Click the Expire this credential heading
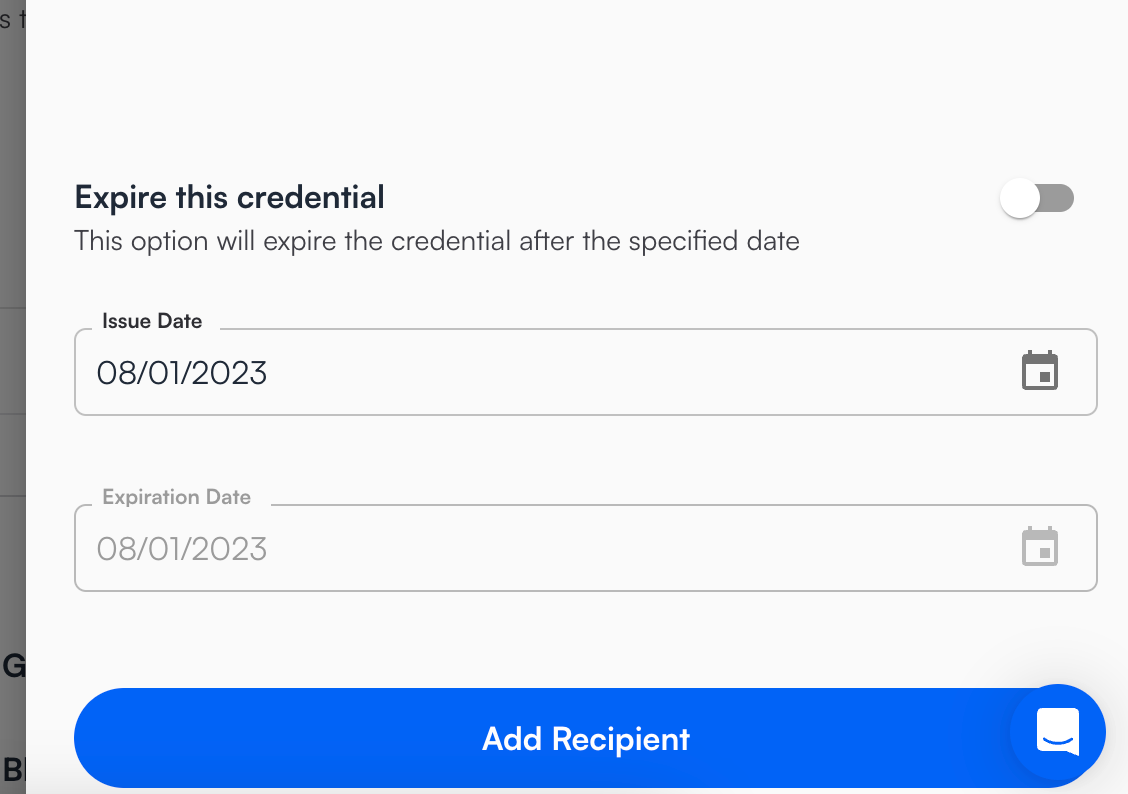 coord(229,197)
